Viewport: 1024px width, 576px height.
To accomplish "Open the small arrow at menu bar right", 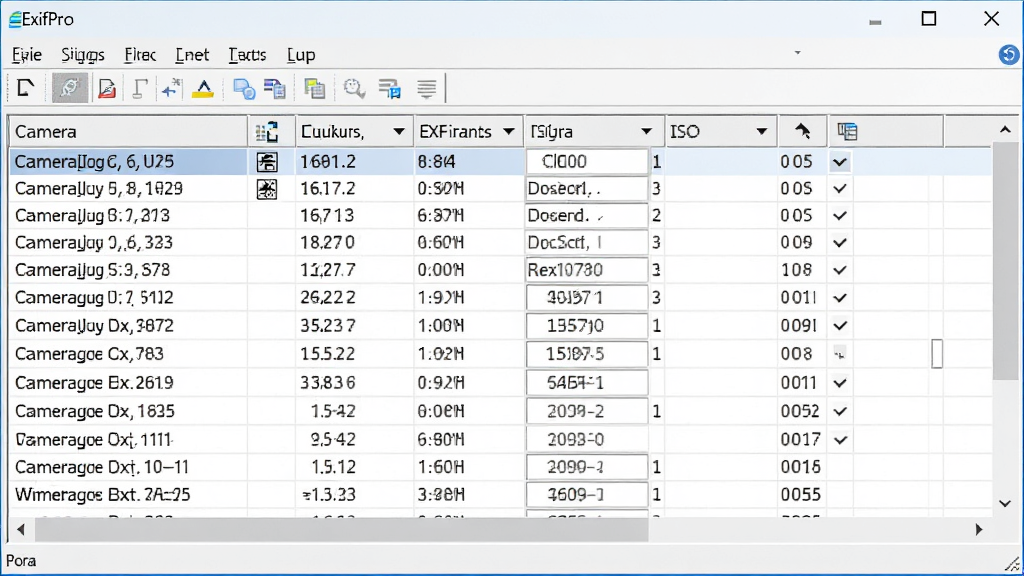I will 797,53.
